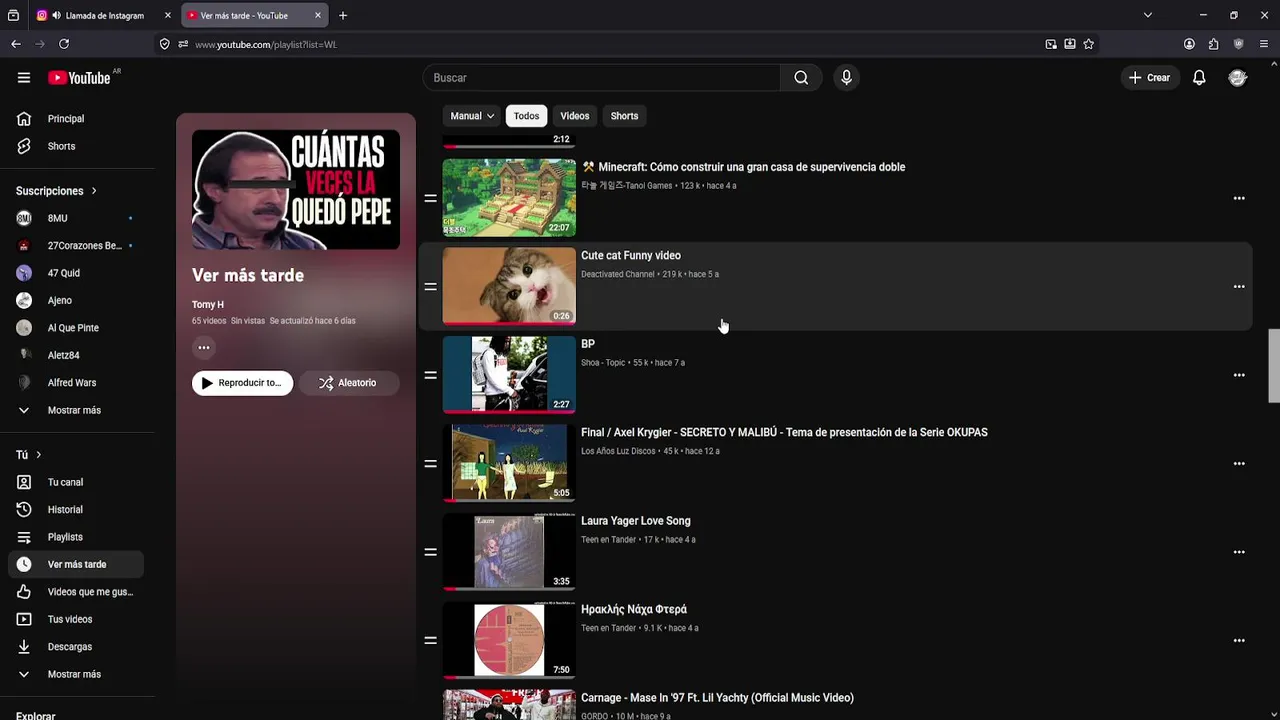Open the Minecraft casa de supervivencia thumbnail
This screenshot has height=720, width=1280.
tap(509, 198)
